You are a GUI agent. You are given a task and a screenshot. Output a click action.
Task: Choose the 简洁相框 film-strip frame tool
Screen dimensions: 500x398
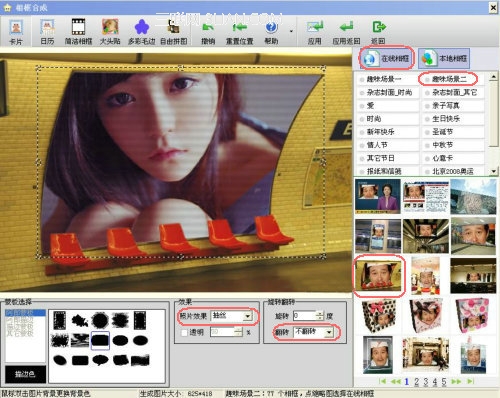coord(78,32)
